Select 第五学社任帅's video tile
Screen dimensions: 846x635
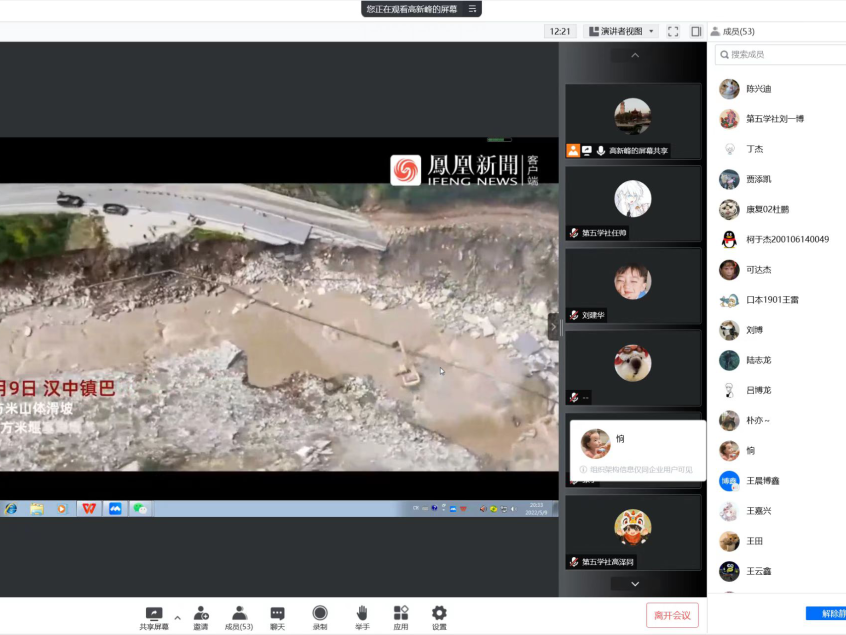[633, 203]
